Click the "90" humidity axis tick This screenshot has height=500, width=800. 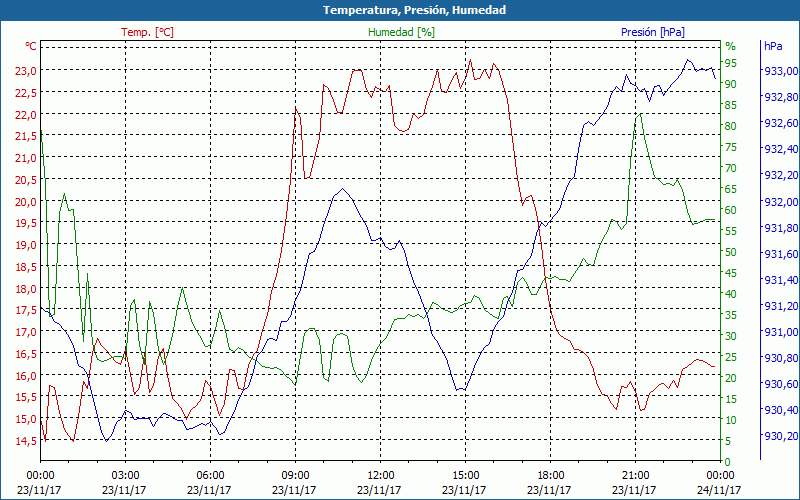click(x=731, y=84)
